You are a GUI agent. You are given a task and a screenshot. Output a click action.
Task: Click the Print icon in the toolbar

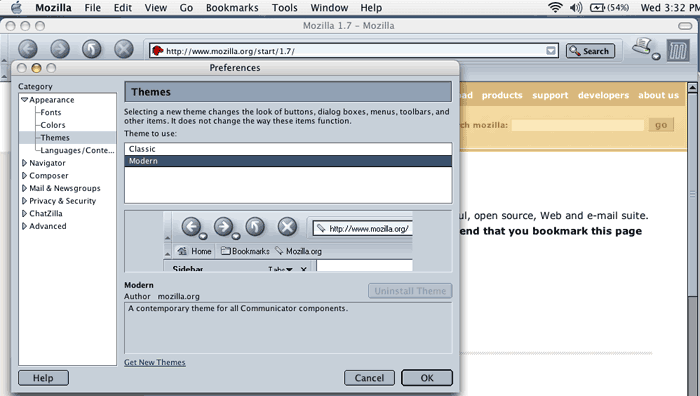[x=642, y=46]
